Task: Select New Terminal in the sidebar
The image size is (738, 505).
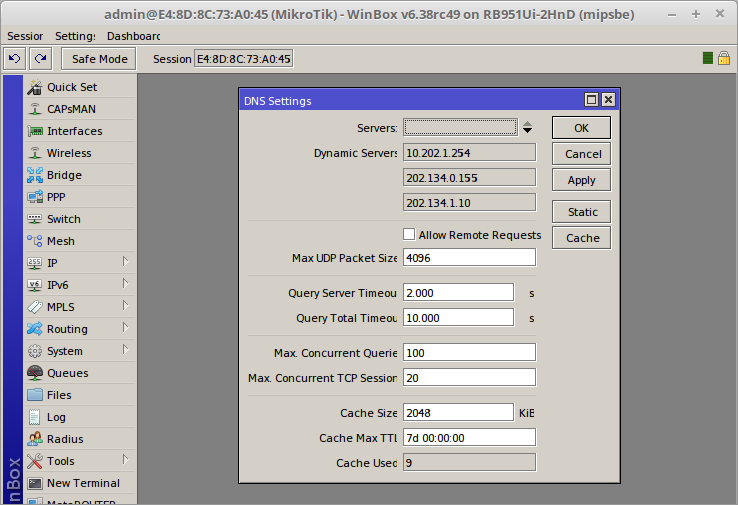Action: pyautogui.click(x=80, y=483)
